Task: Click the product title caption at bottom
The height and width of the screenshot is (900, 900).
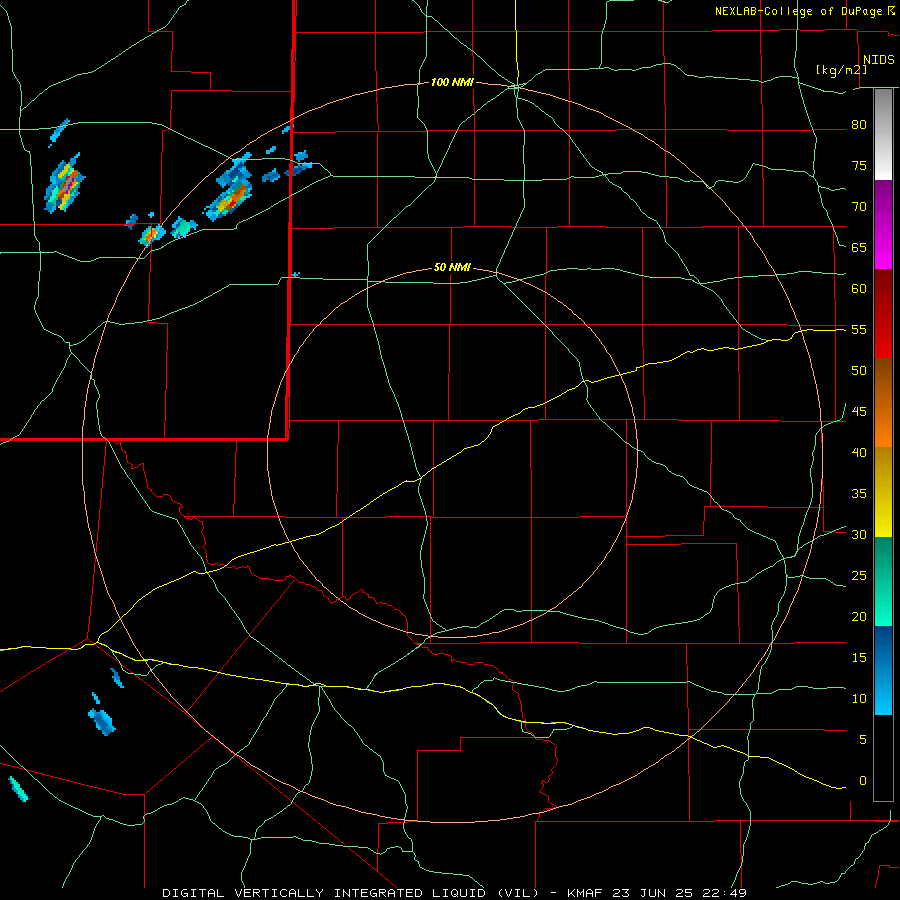Action: click(455, 893)
